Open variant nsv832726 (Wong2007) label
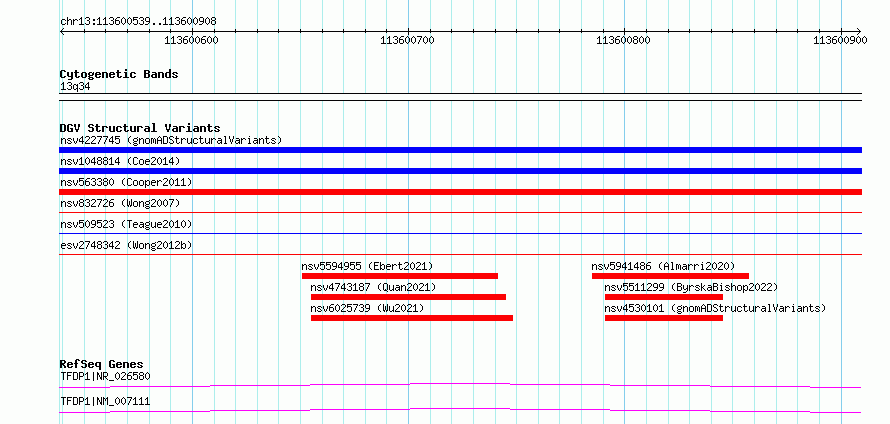The width and height of the screenshot is (890, 424). [x=120, y=203]
